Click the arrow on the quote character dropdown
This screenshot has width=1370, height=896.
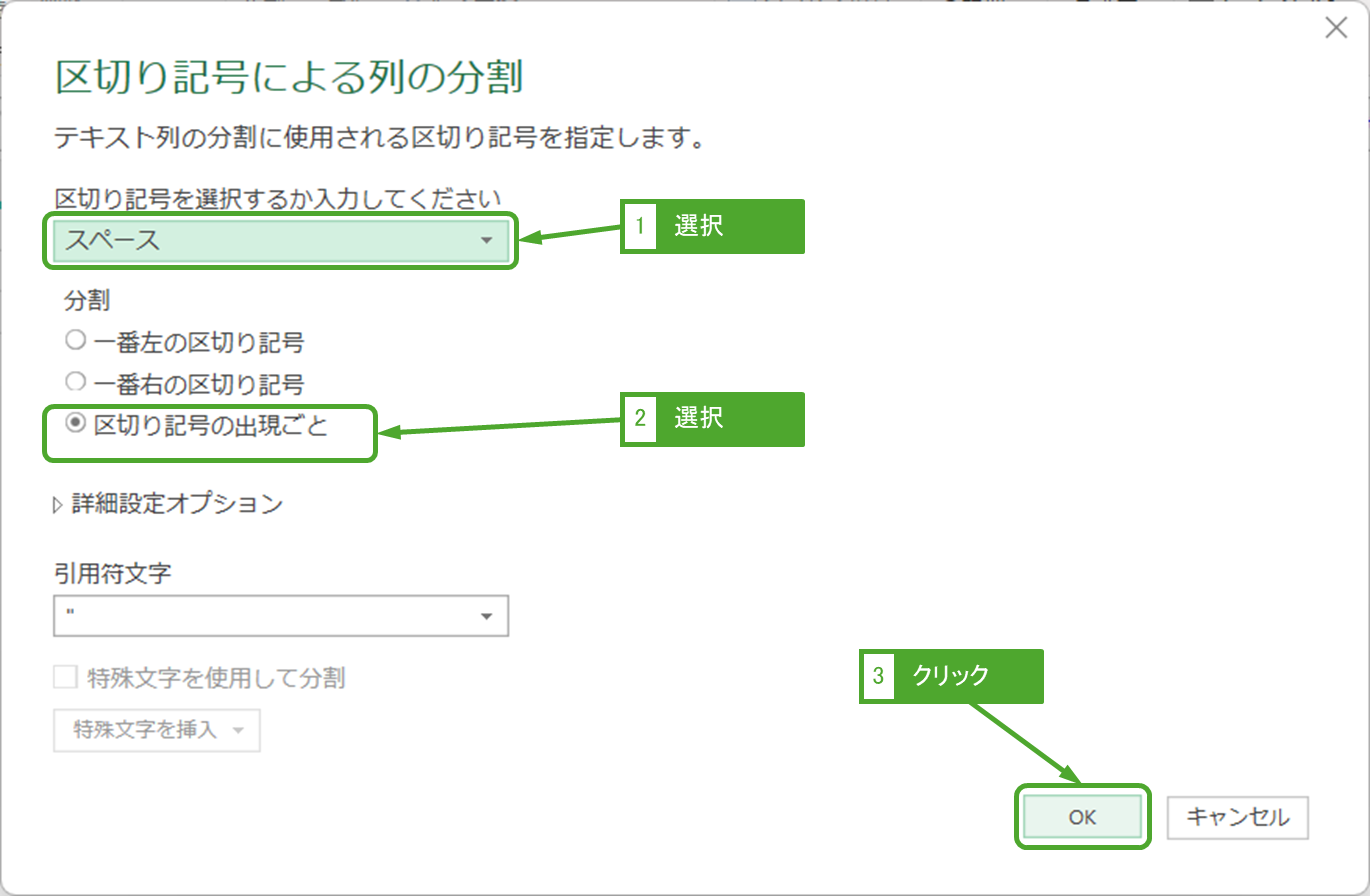(487, 616)
